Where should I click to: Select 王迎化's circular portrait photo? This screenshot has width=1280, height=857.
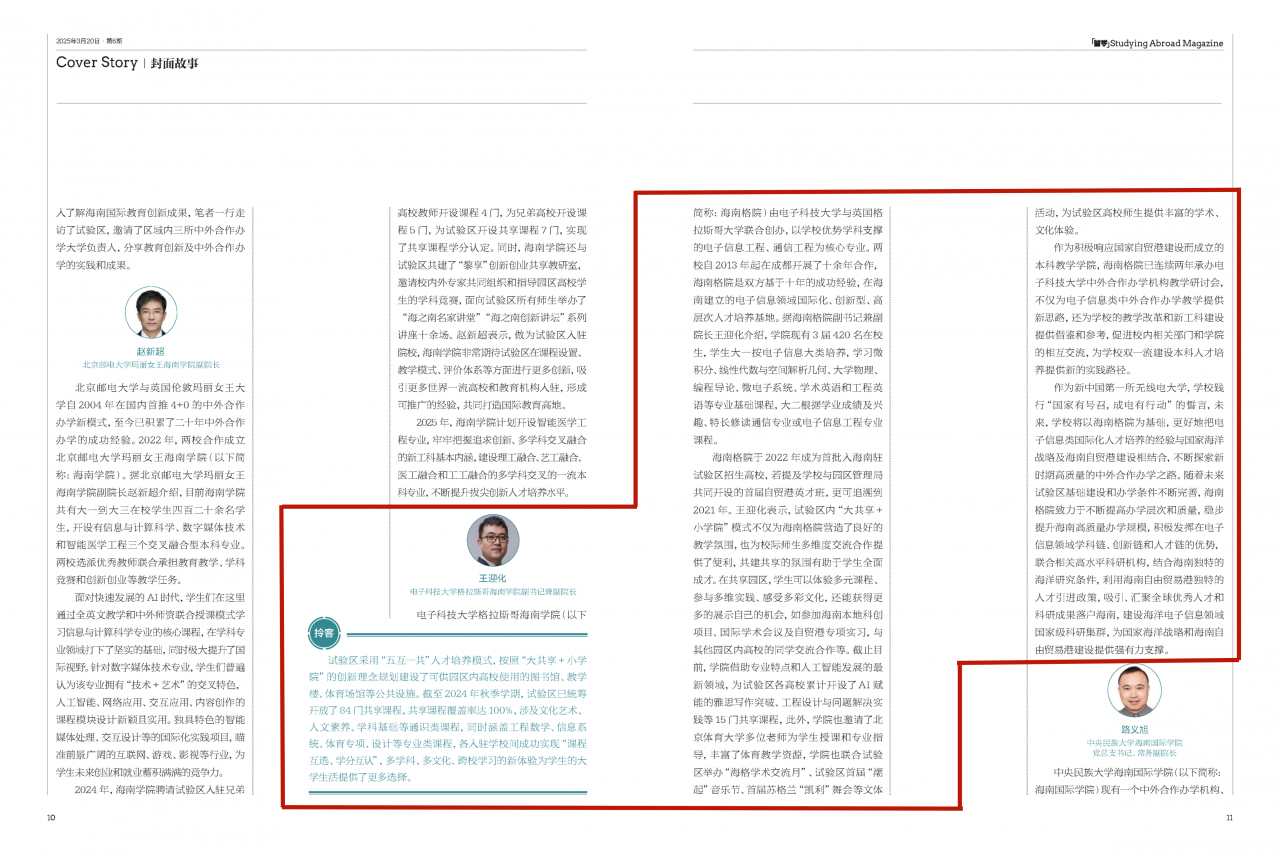click(x=494, y=539)
